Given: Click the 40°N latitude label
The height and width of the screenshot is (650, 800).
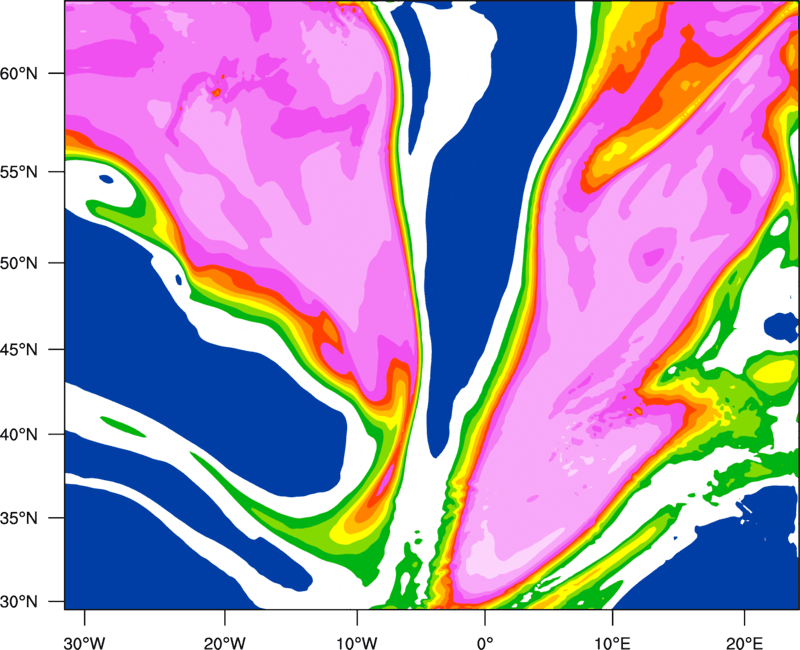Looking at the screenshot, I should 19,434.
